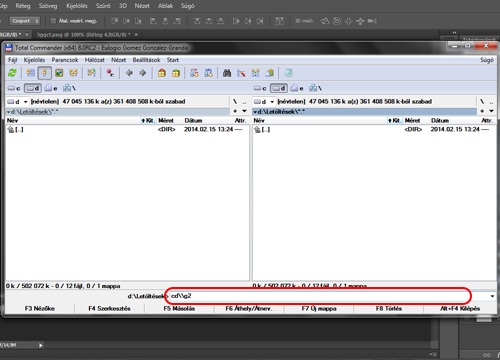Click F4 Szerkesztés button
Image resolution: width=500 pixels, height=360 pixels.
pyautogui.click(x=109, y=309)
